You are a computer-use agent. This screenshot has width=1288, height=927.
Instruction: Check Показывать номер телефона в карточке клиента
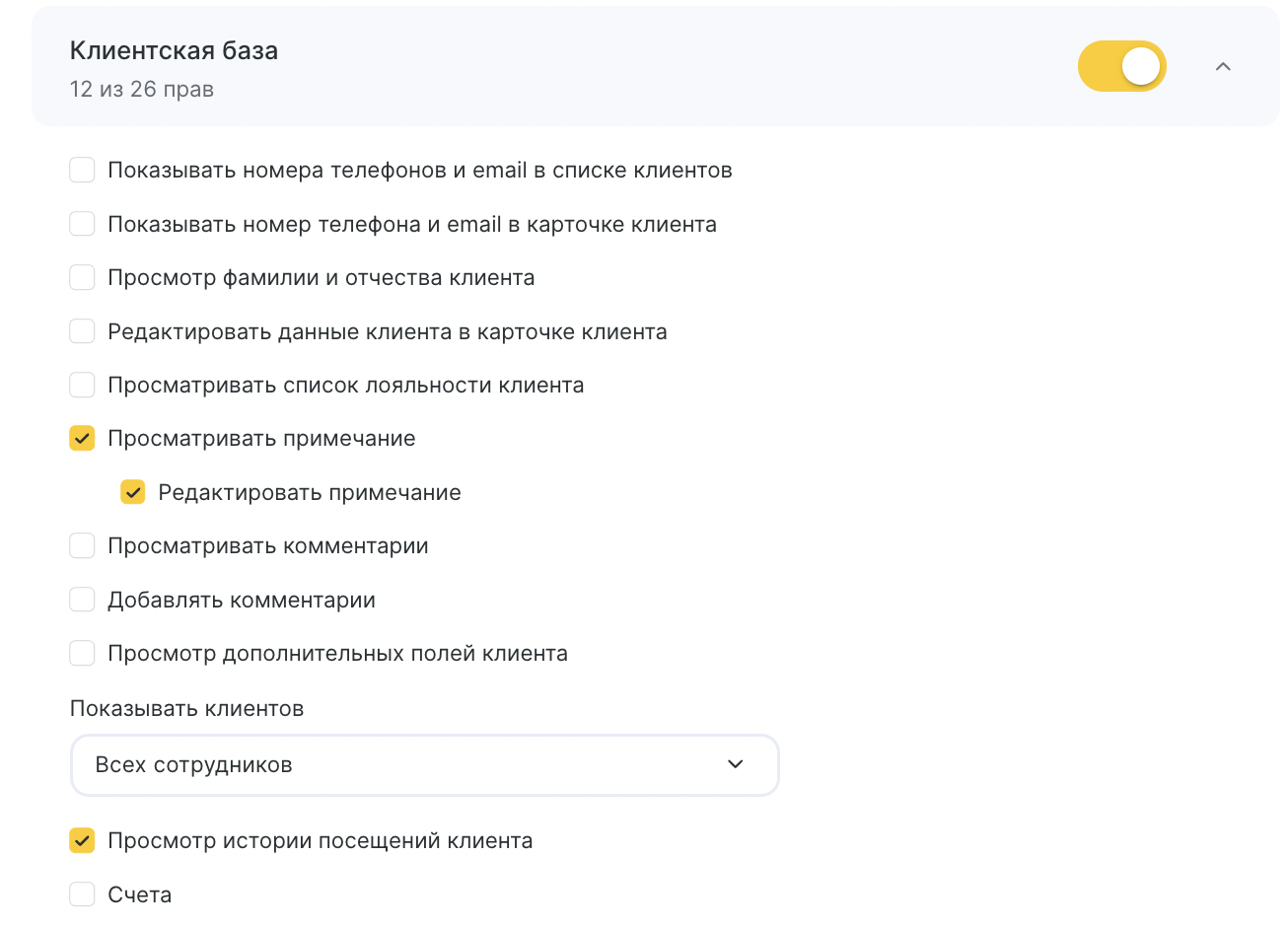click(x=82, y=224)
